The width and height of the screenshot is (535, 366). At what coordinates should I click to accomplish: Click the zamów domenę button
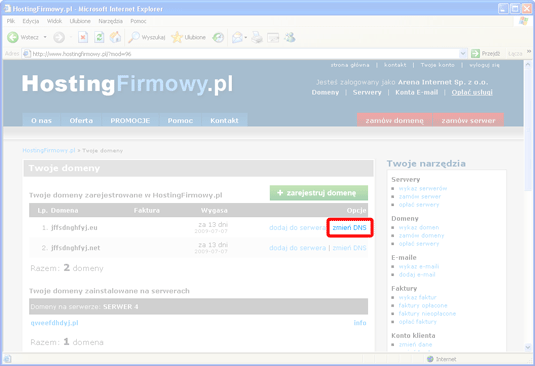coord(394,120)
